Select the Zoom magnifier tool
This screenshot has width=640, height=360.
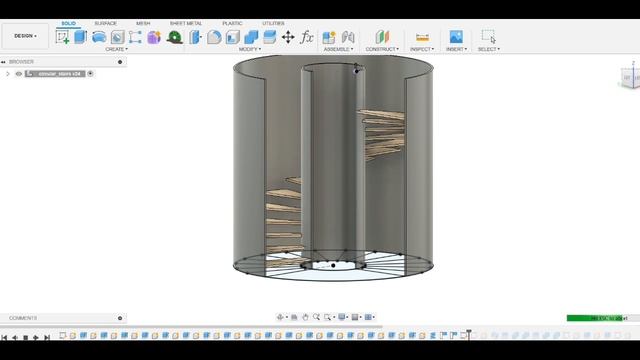[x=316, y=317]
